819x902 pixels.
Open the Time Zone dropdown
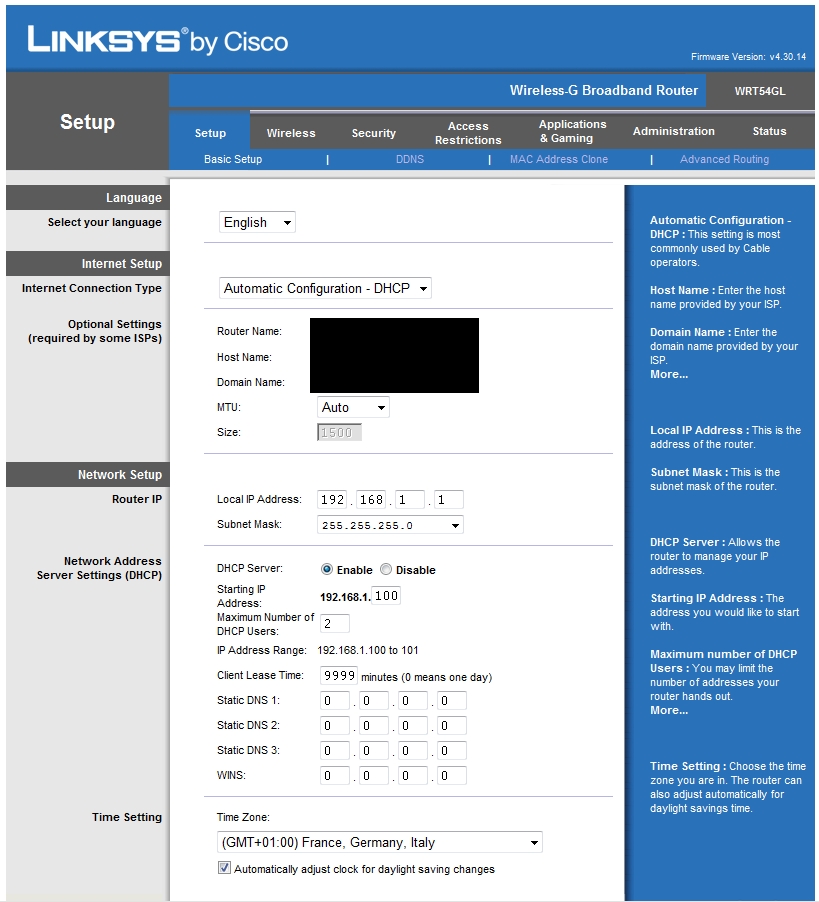pyautogui.click(x=380, y=843)
